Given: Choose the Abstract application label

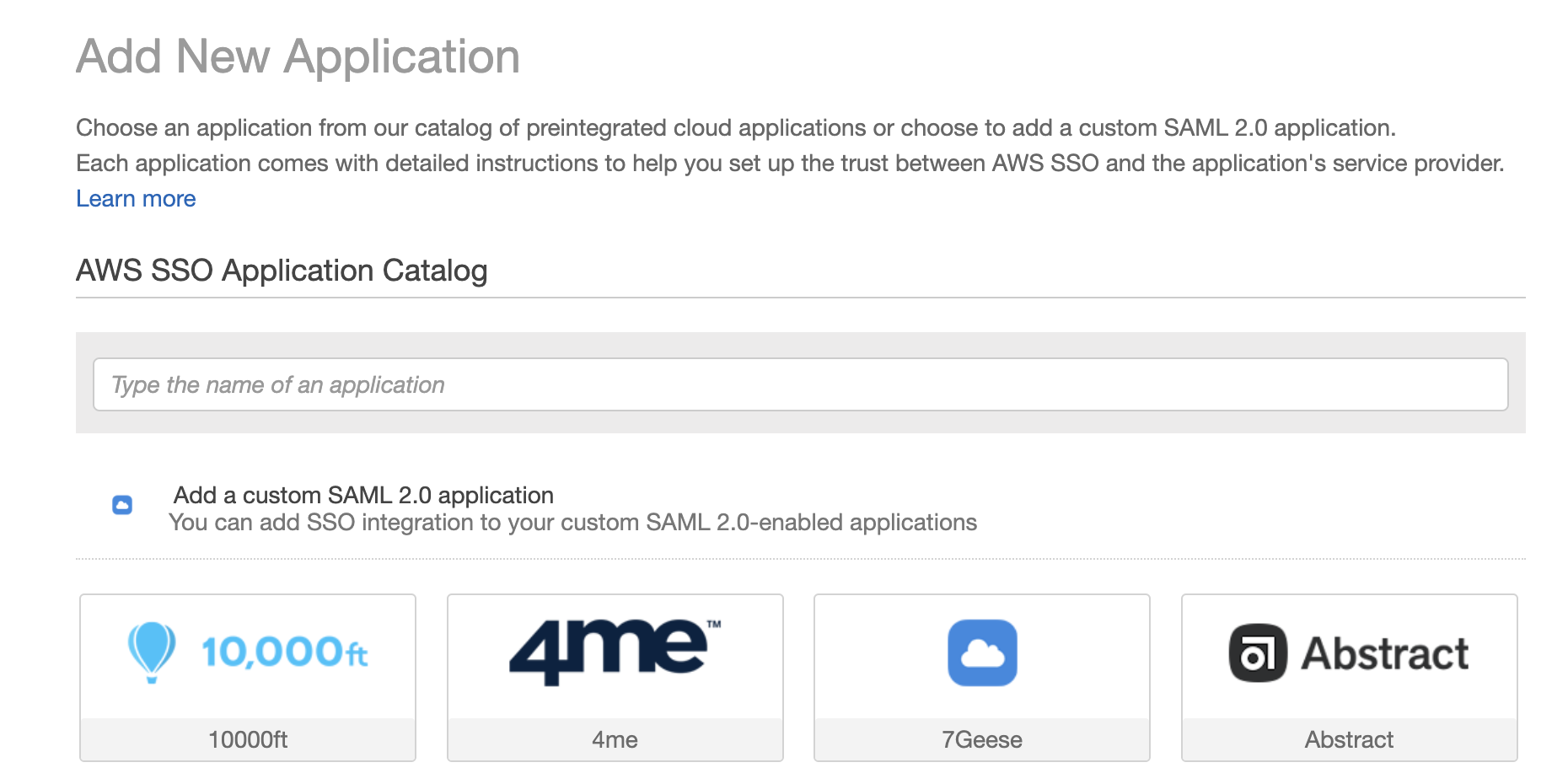Looking at the screenshot, I should click(x=1349, y=739).
